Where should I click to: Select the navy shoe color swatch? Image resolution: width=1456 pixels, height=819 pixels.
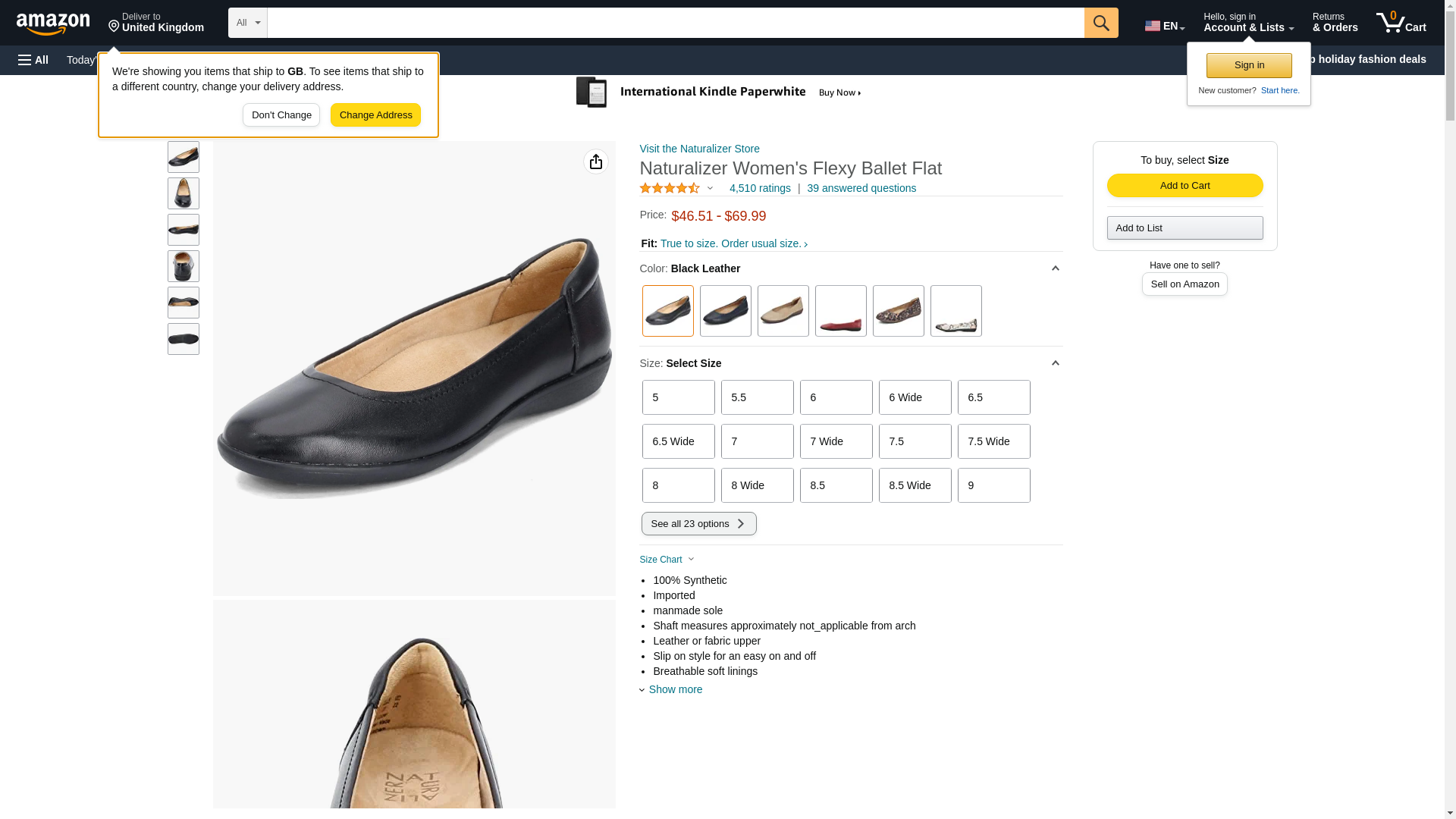[726, 311]
